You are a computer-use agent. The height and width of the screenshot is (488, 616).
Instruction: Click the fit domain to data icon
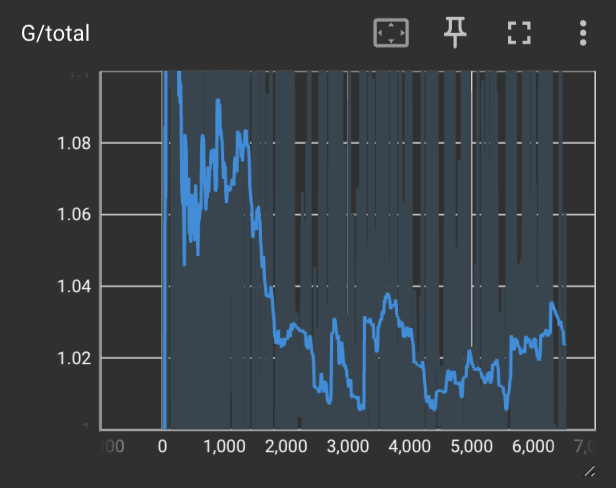[x=391, y=33]
